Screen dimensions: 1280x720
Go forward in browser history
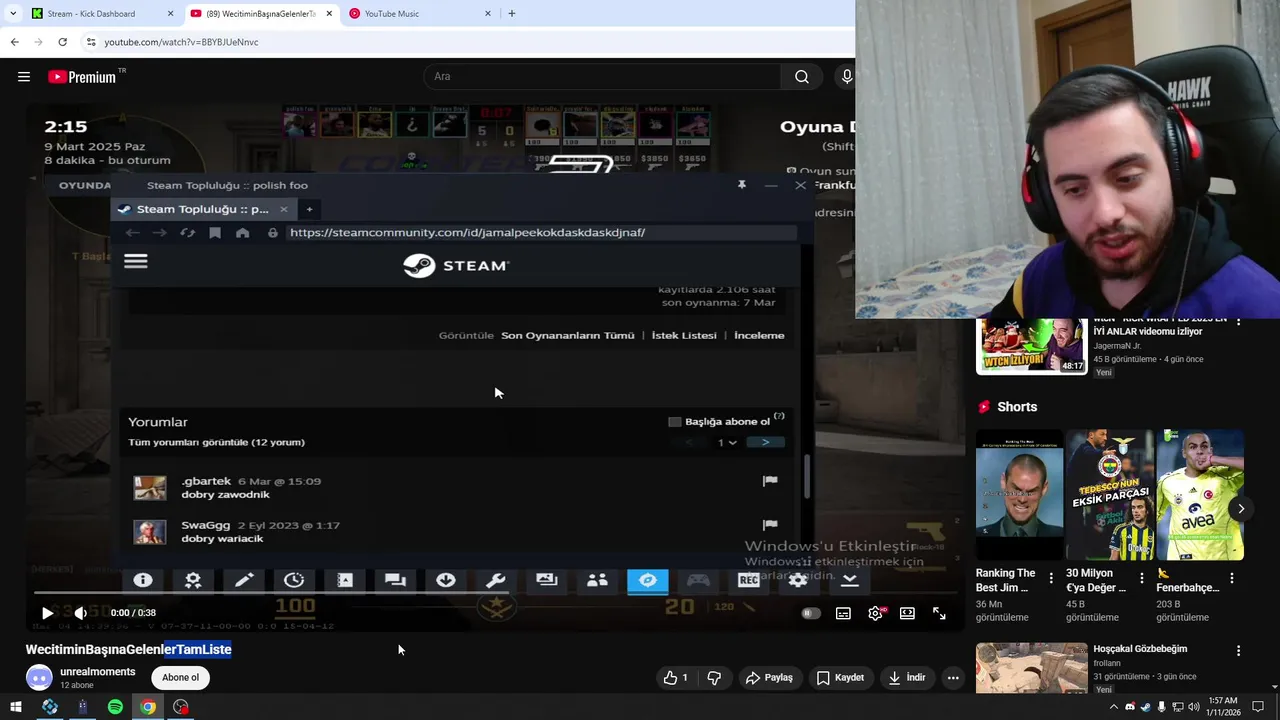pyautogui.click(x=38, y=42)
